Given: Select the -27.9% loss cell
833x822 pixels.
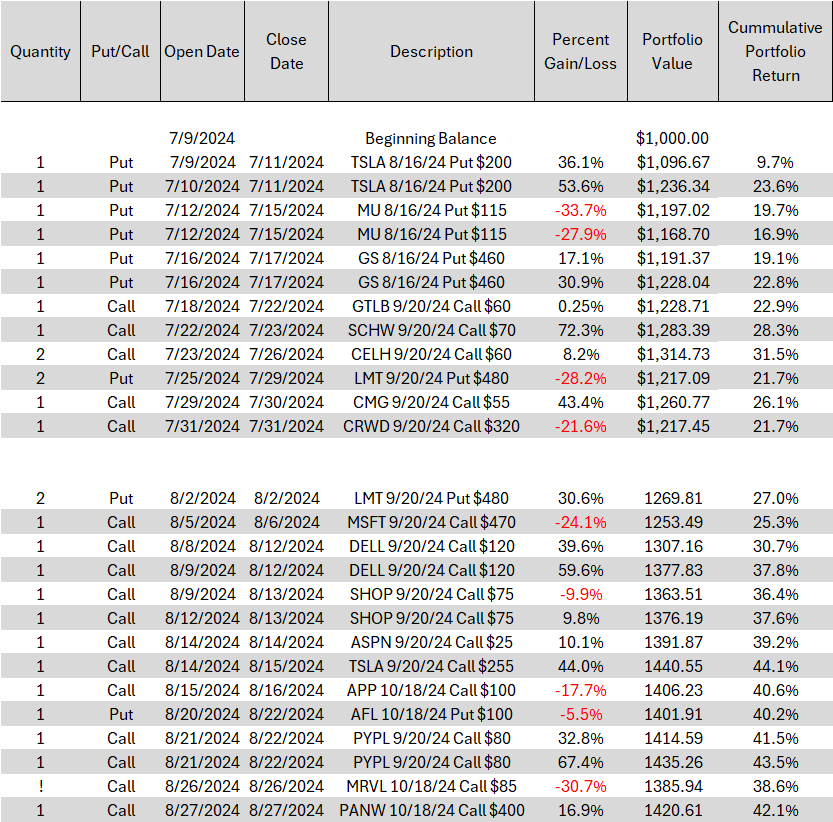Looking at the screenshot, I should point(581,234).
